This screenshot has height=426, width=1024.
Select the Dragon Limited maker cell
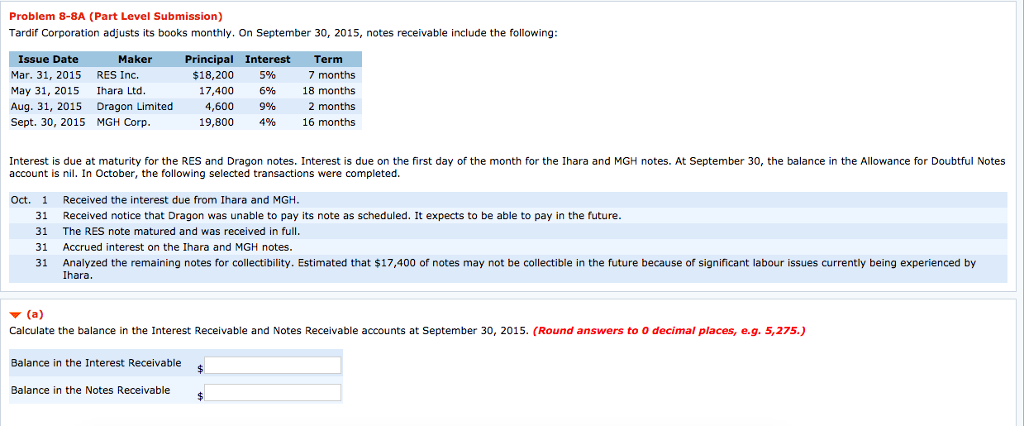pyautogui.click(x=134, y=107)
